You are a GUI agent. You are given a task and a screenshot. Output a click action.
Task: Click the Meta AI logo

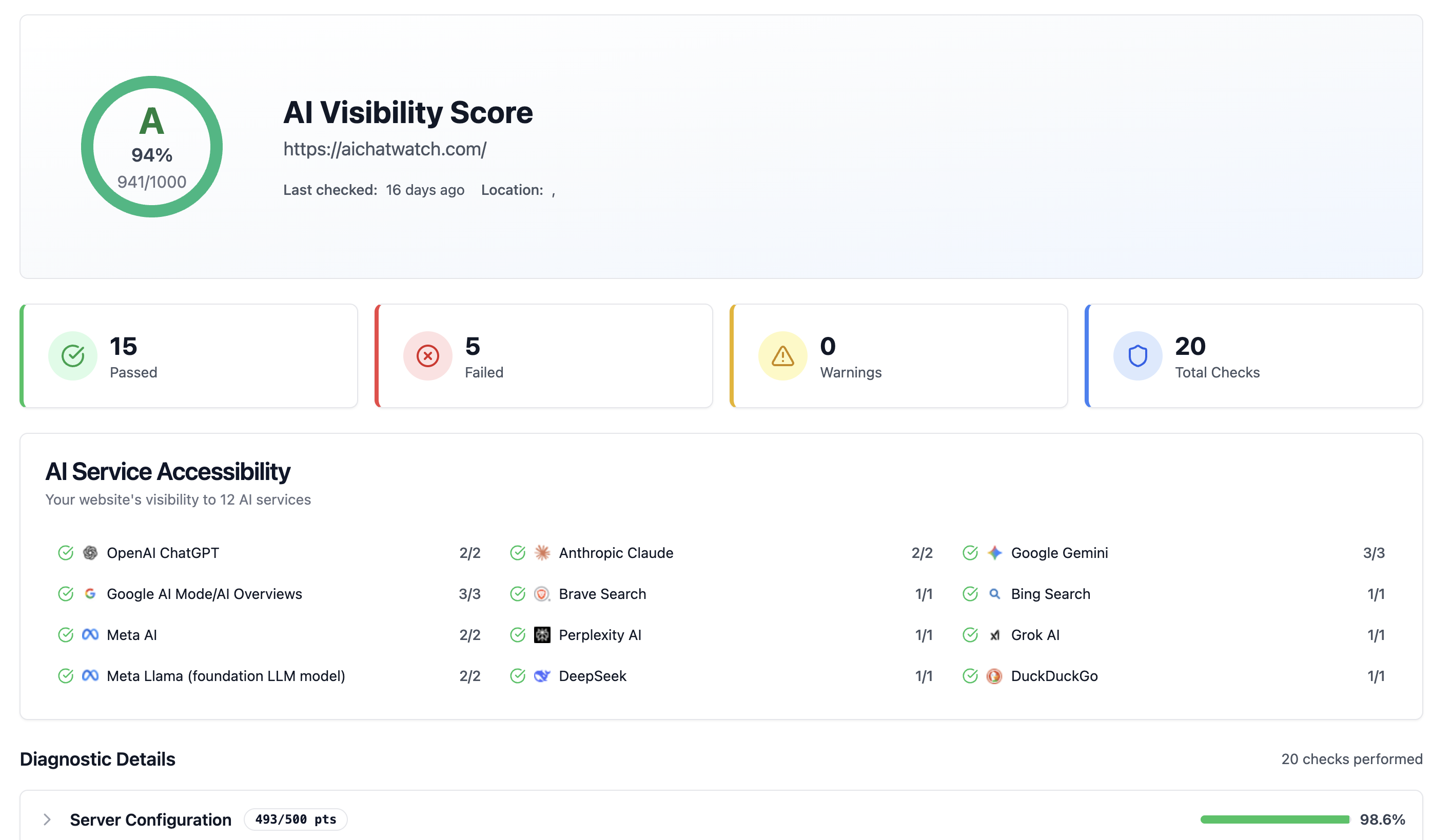(90, 634)
